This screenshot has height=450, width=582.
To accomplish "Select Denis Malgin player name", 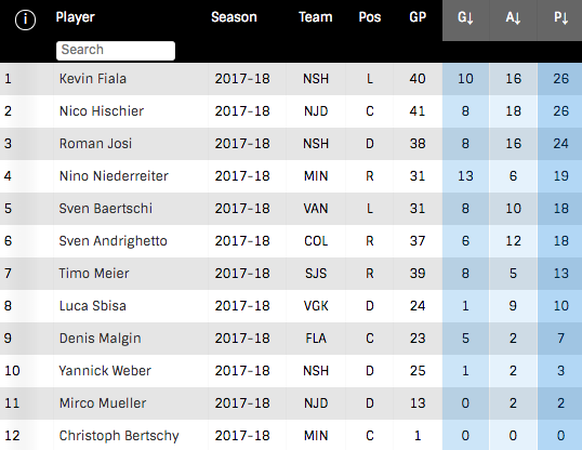I will (100, 338).
